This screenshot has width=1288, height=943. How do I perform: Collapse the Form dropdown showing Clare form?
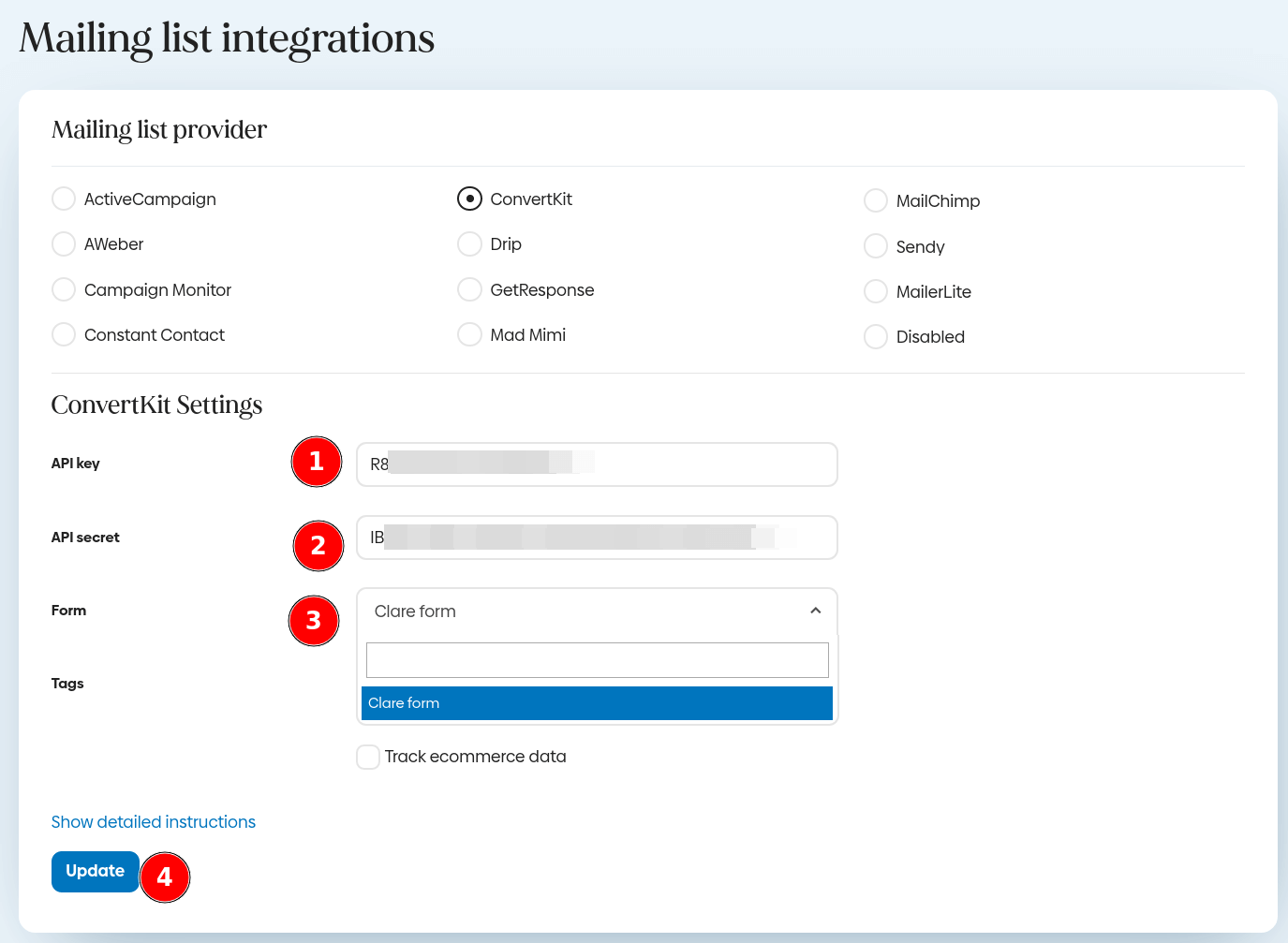pos(597,611)
